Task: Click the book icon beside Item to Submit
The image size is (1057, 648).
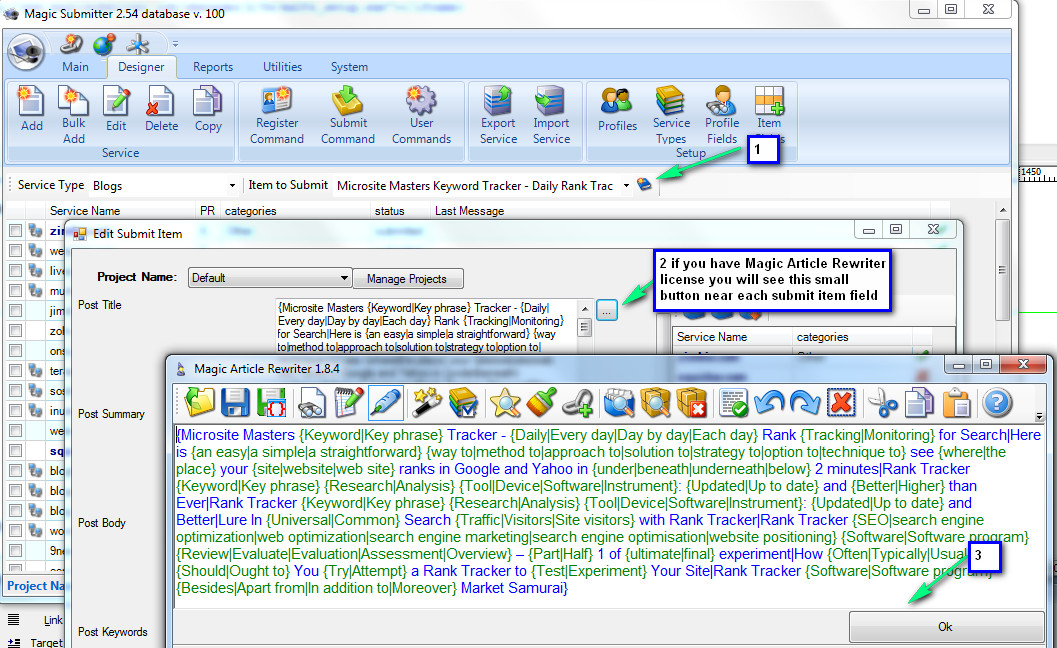Action: pyautogui.click(x=644, y=184)
